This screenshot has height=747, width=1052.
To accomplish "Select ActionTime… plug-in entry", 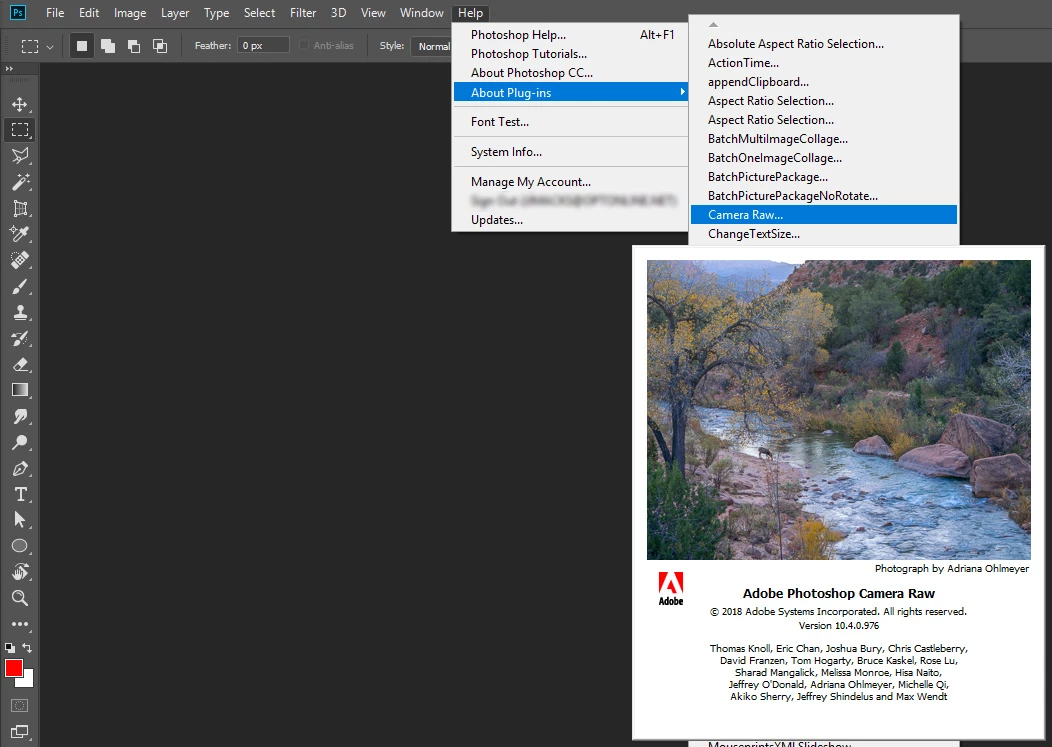I will (x=823, y=62).
